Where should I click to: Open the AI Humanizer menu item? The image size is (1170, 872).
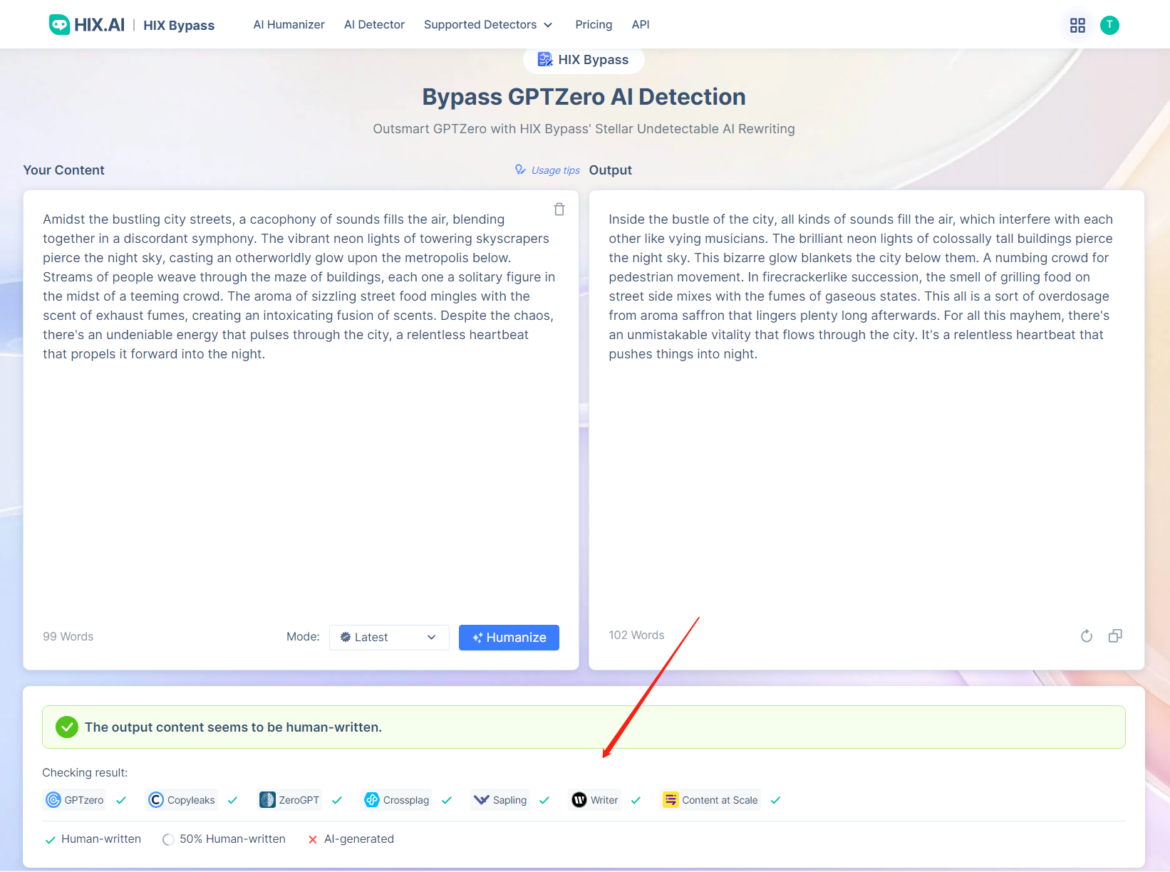tap(288, 25)
